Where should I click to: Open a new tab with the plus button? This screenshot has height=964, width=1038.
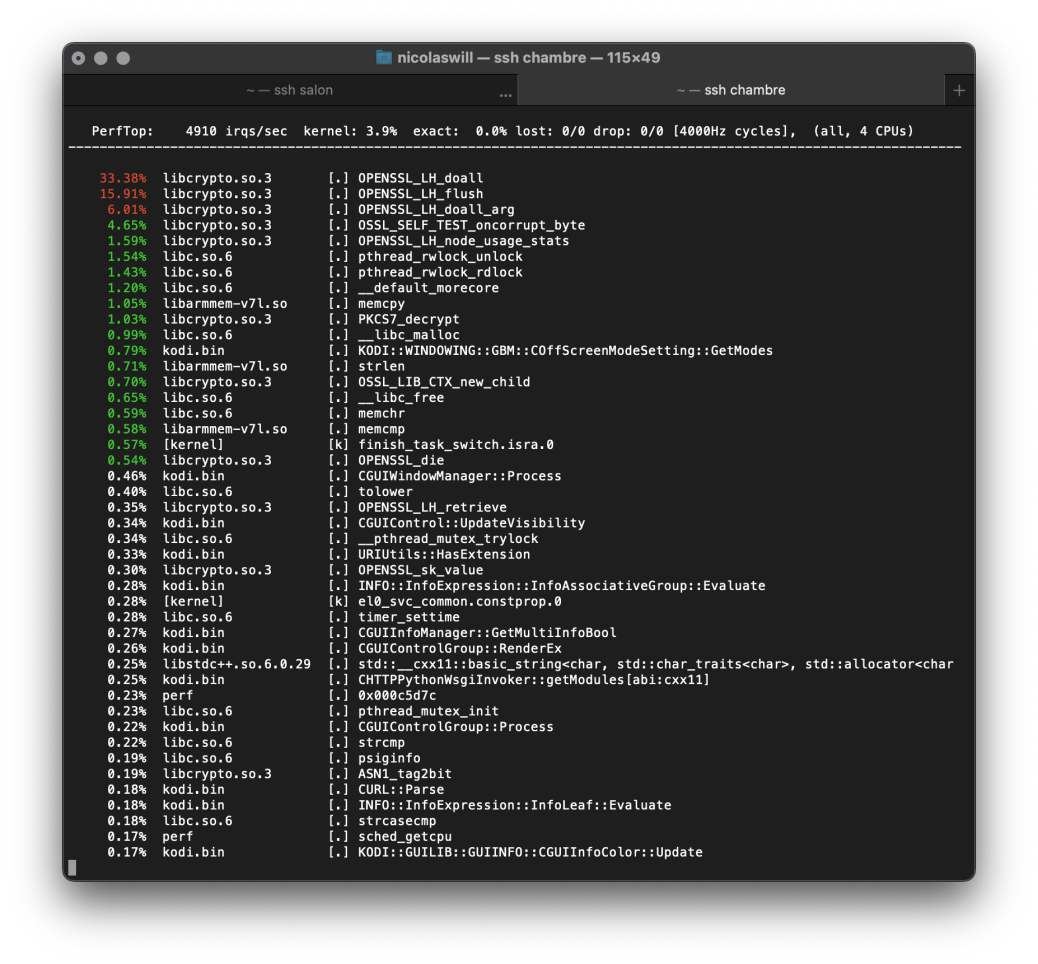click(958, 90)
